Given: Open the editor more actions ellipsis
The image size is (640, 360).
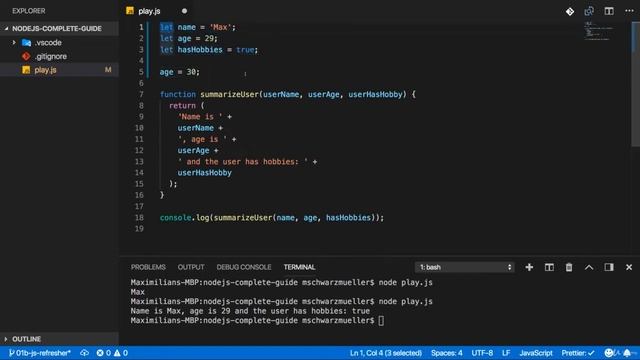Looking at the screenshot, I should point(629,11).
